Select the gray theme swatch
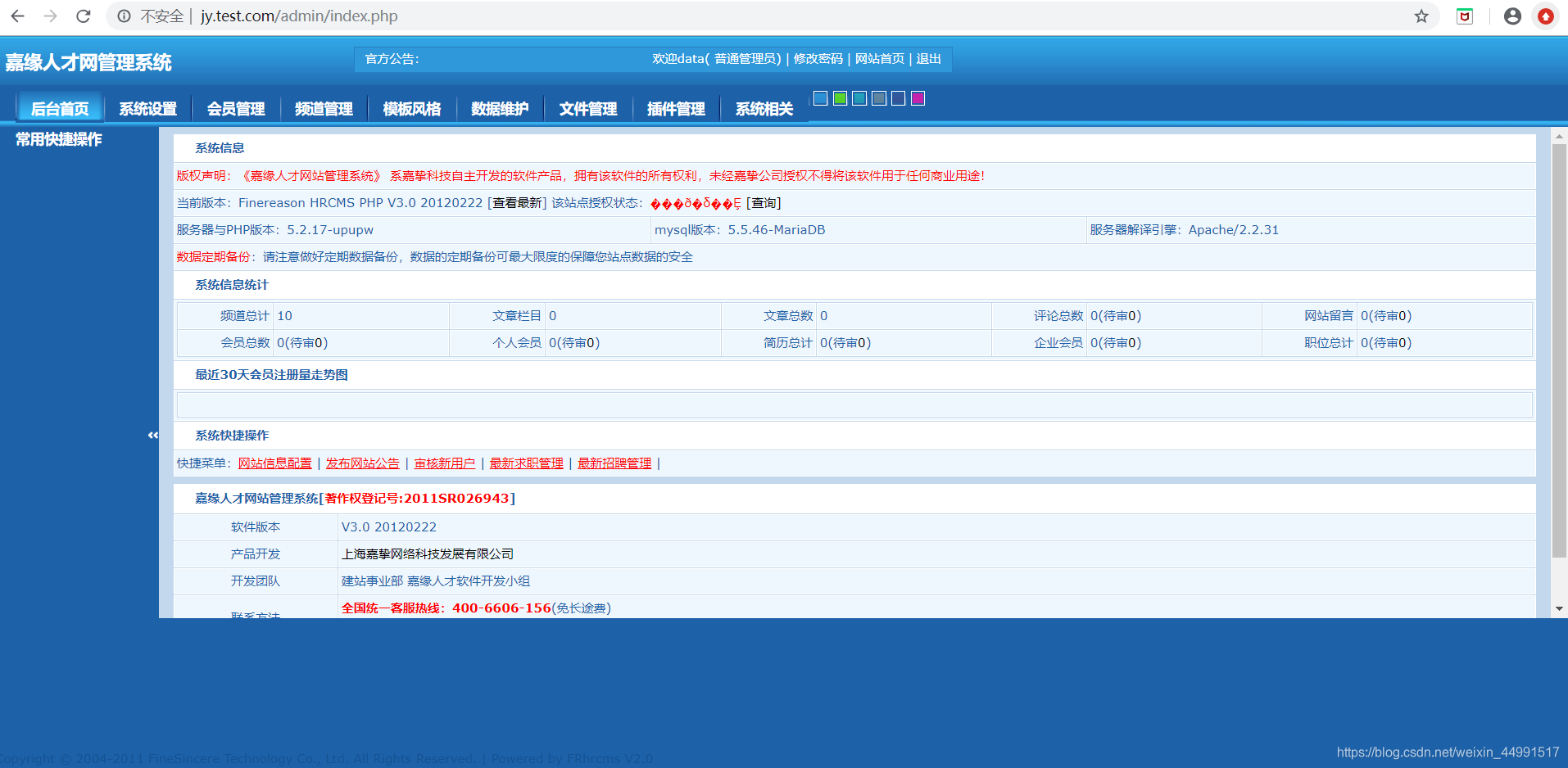Screen dimensions: 1568x768 pyautogui.click(x=879, y=98)
